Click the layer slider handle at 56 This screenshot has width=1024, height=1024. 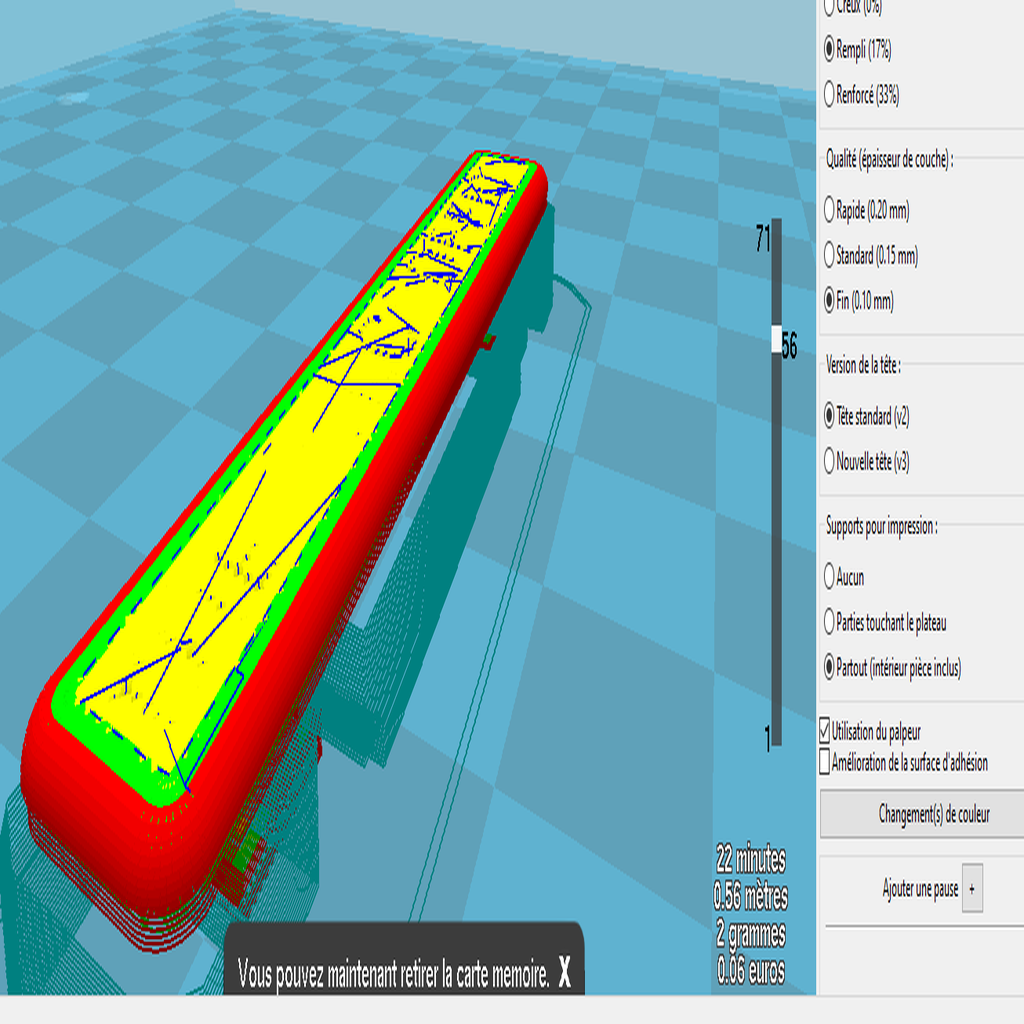coord(776,340)
